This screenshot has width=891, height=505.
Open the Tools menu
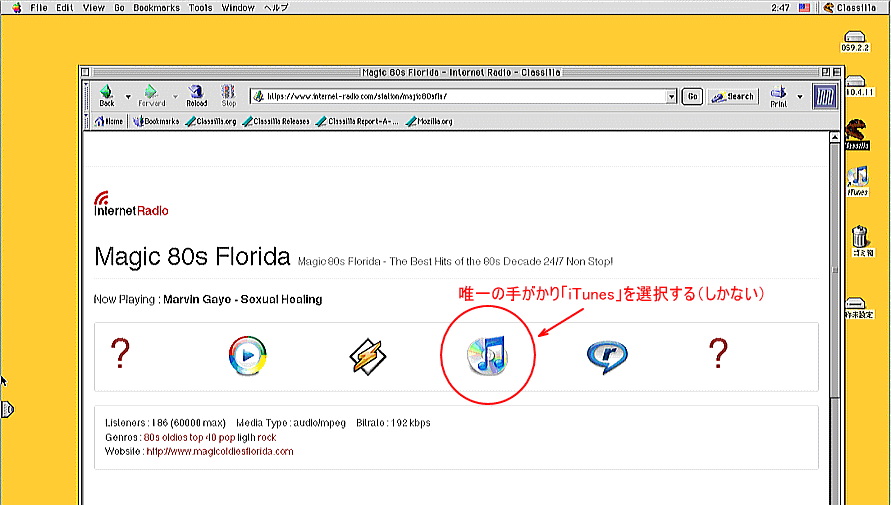click(200, 7)
